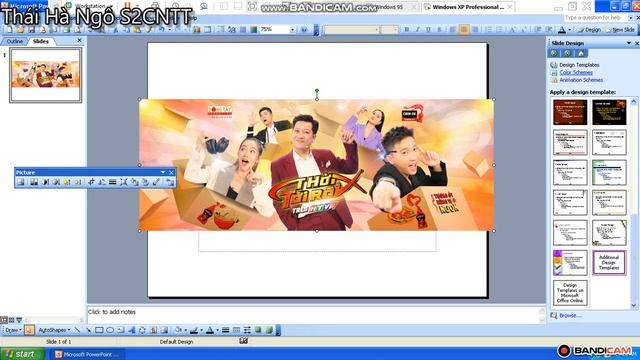The image size is (640, 360).
Task: Toggle Underline formatting
Action: coord(428,29)
